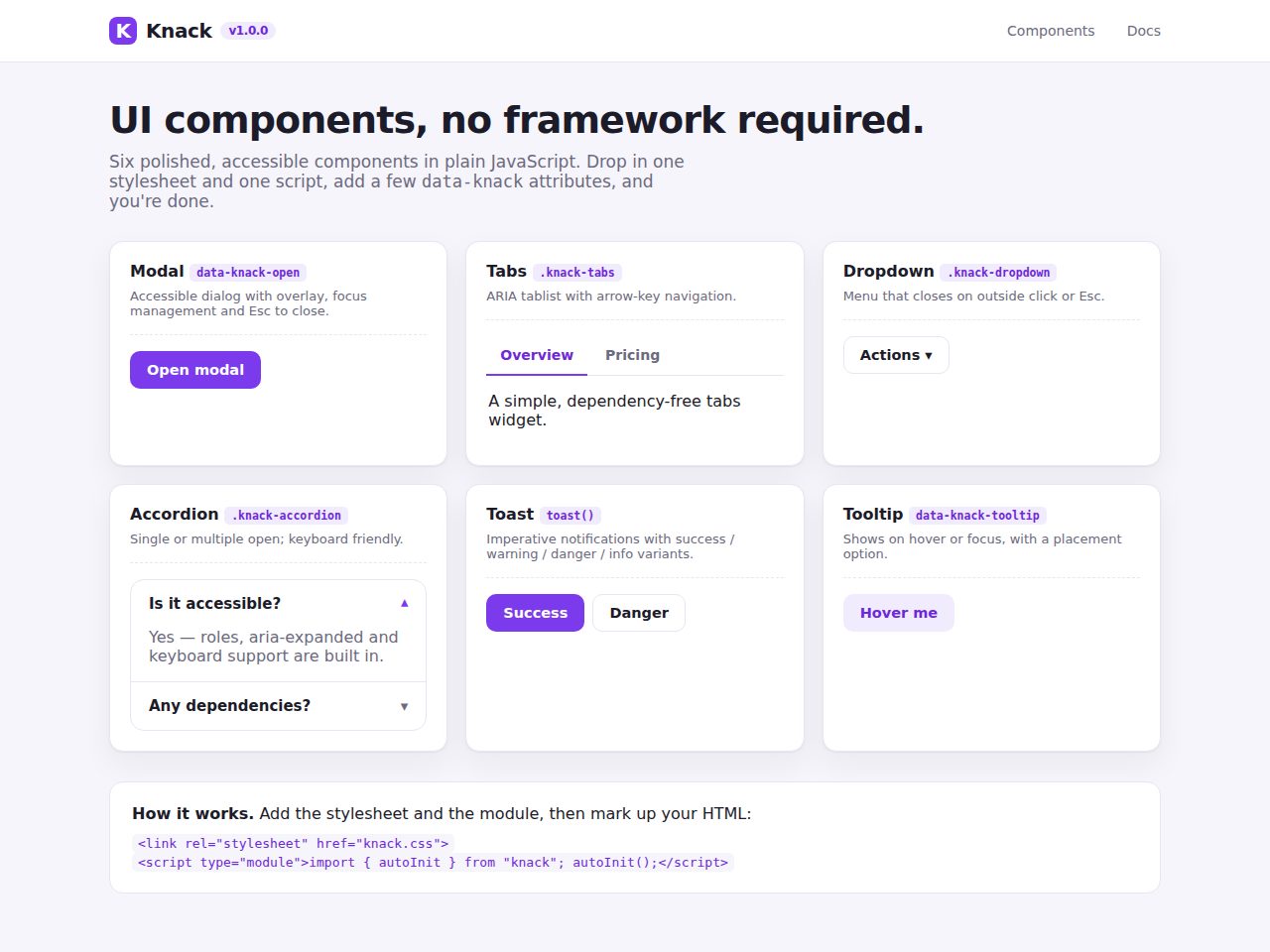Screen dimensions: 1270x952
Task: Click the link rel="stylesheet" code line
Action: [293, 844]
